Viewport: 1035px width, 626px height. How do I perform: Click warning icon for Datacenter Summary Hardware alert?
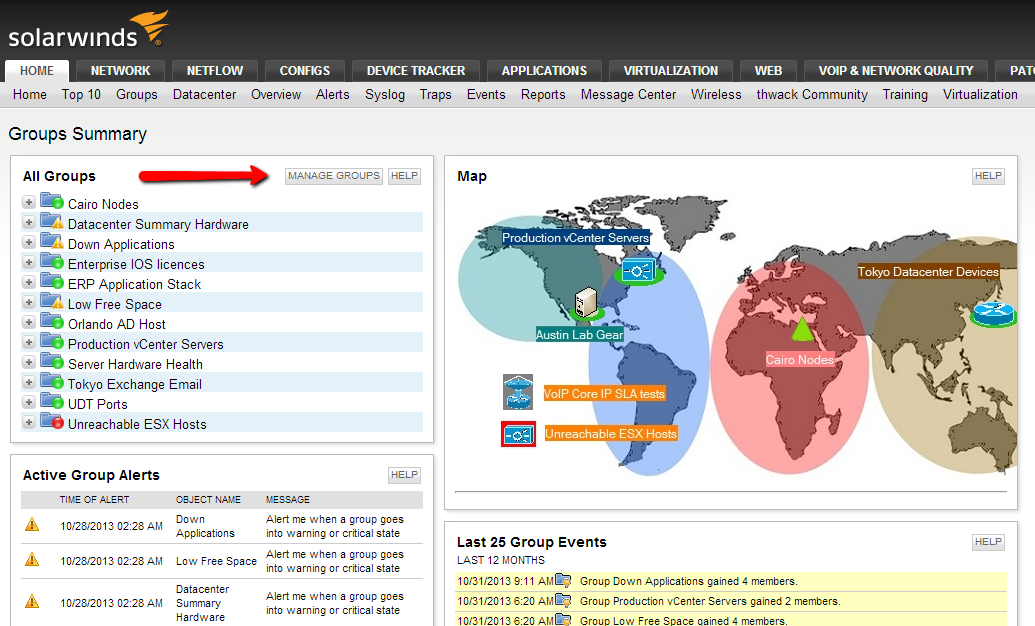[x=32, y=602]
